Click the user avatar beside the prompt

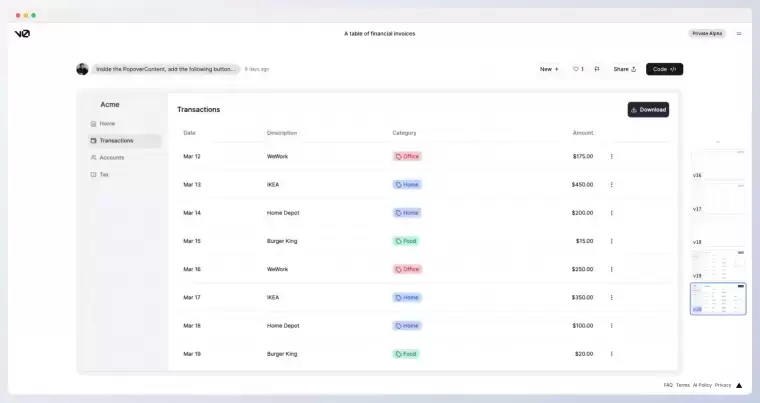82,69
